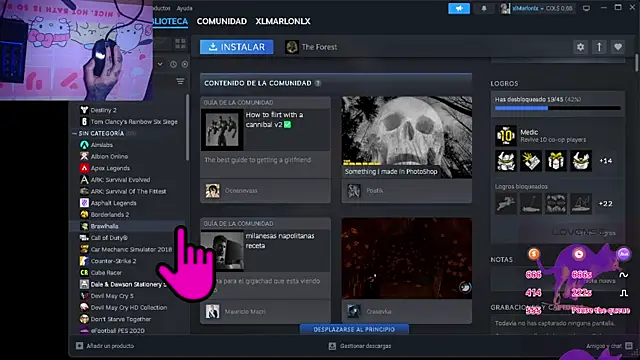
Task: Open the notifications bell icon
Action: pyautogui.click(x=484, y=8)
